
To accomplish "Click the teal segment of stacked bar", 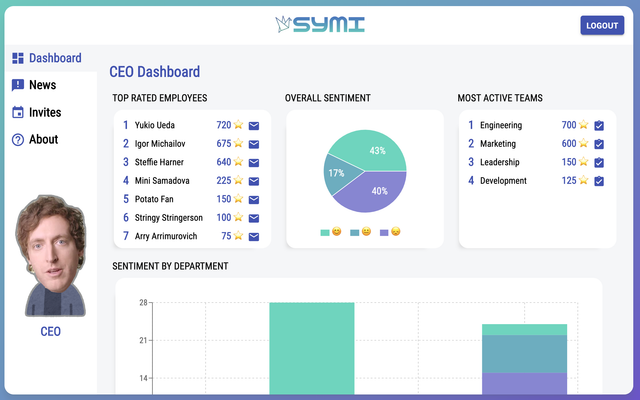I will click(x=524, y=354).
